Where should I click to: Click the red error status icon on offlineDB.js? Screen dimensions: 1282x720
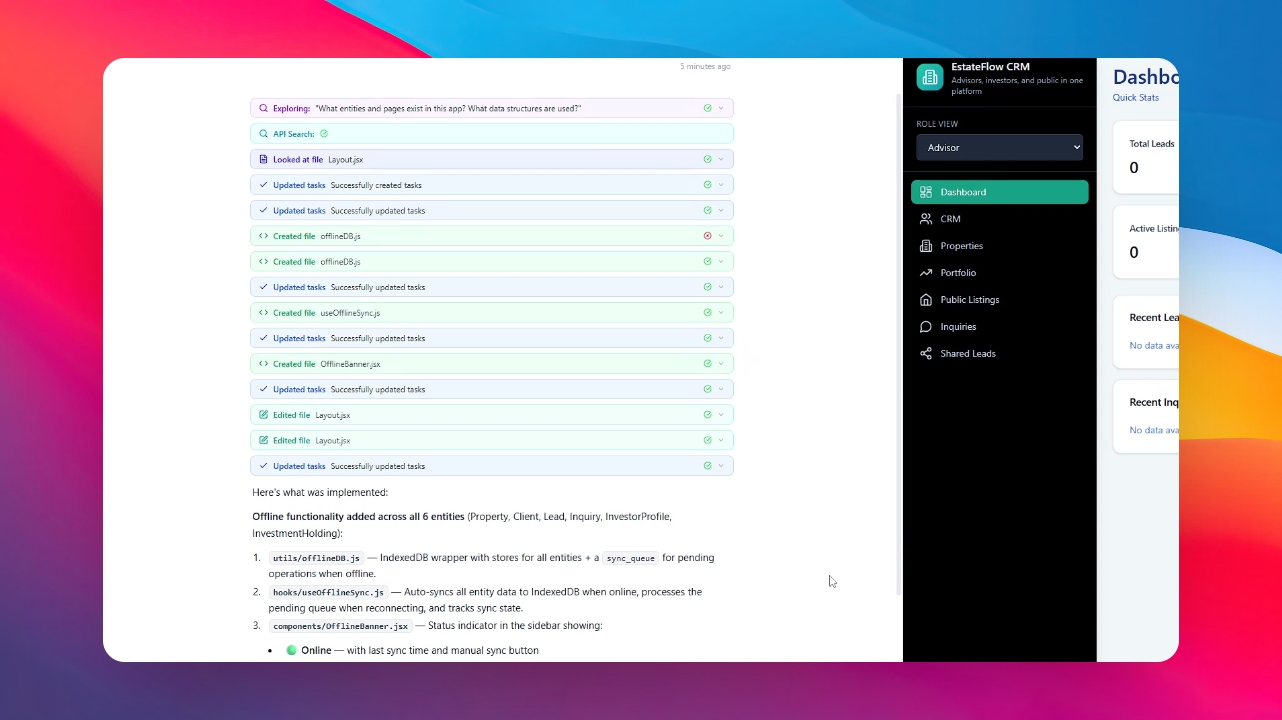(x=707, y=236)
